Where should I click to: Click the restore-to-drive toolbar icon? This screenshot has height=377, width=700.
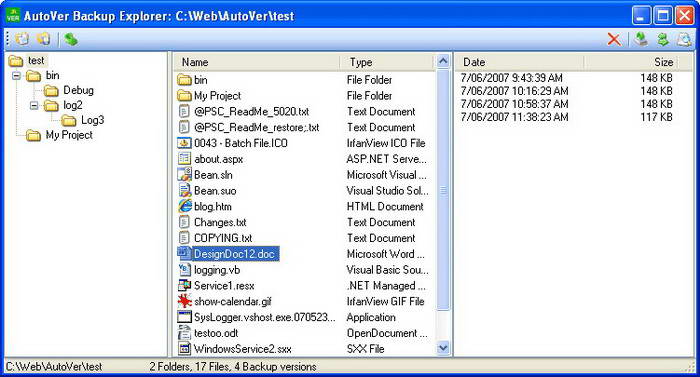pyautogui.click(x=641, y=39)
